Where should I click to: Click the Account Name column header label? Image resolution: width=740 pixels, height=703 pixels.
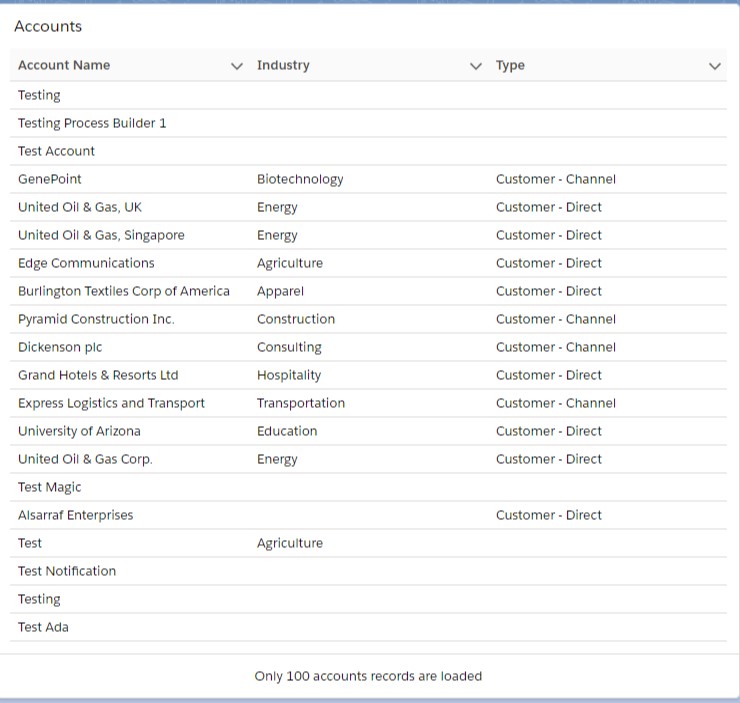(64, 65)
